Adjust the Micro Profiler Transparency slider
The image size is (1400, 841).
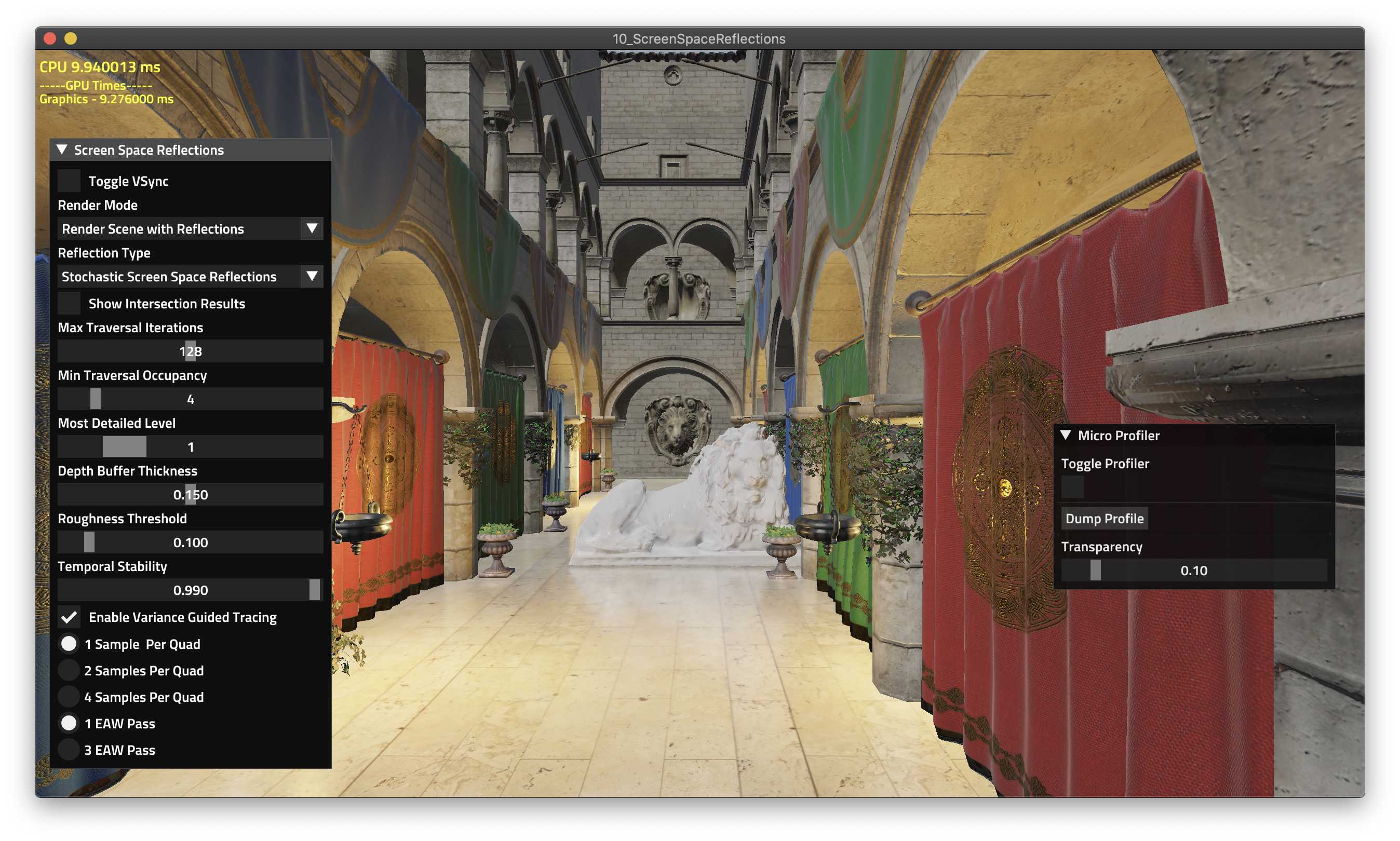[1092, 570]
